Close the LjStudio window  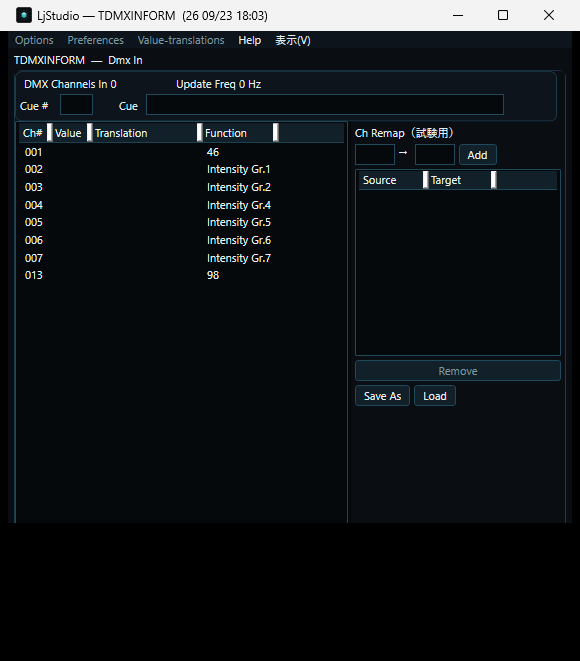[549, 16]
